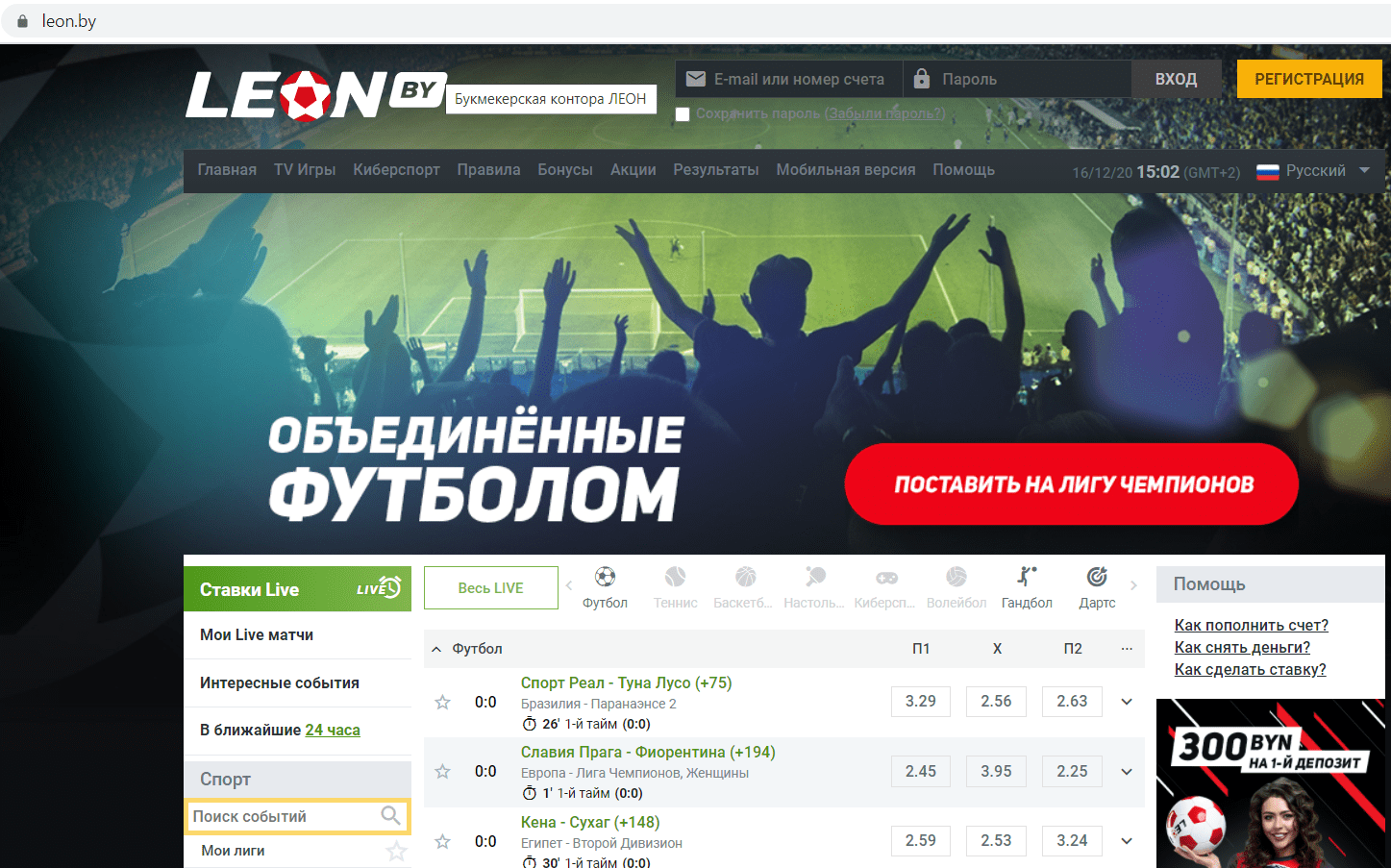Screen dimensions: 1391x868
Task: Show next sports with right carousel arrow
Action: coord(1133,585)
